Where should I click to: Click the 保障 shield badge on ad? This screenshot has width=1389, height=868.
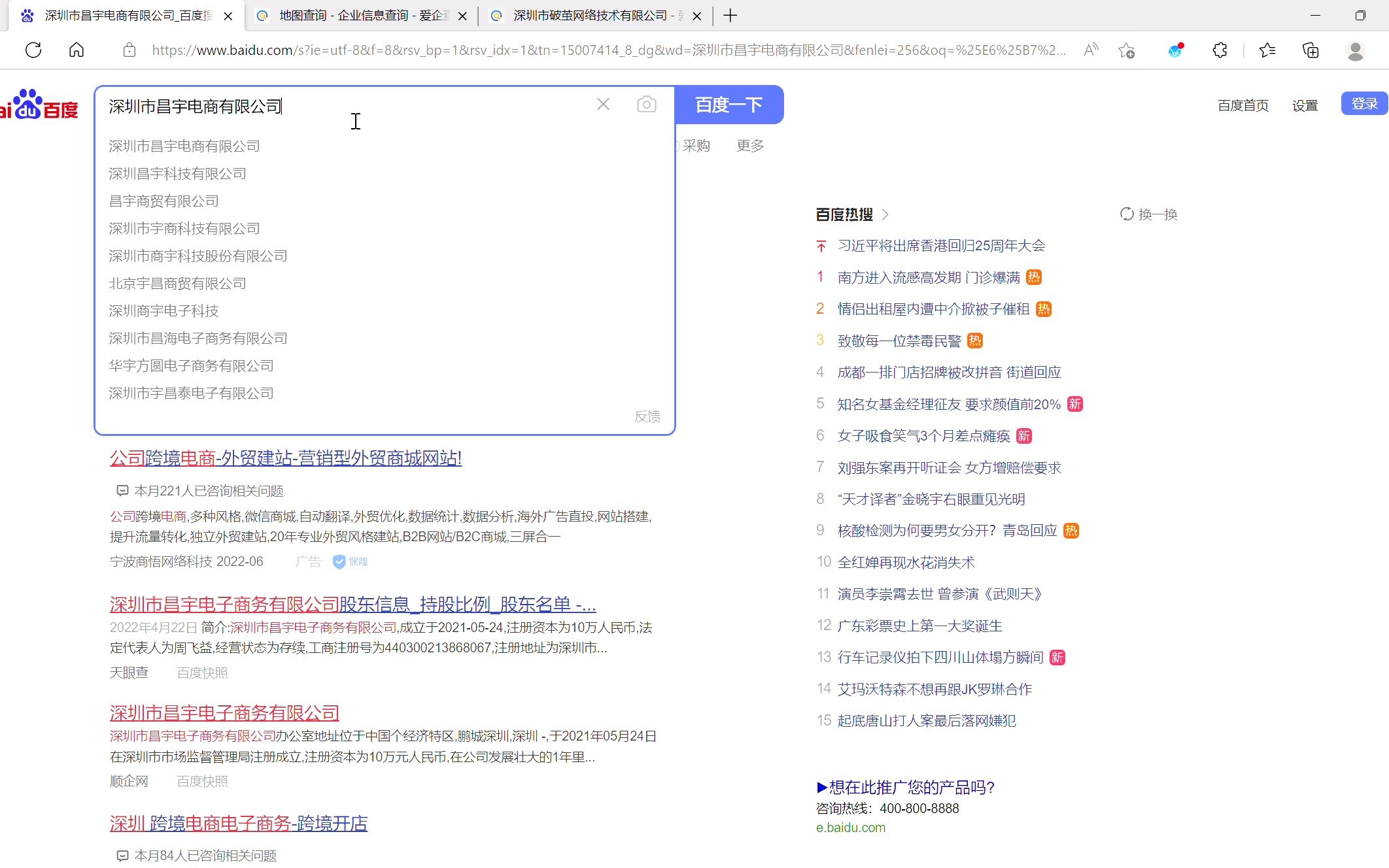[x=351, y=561]
